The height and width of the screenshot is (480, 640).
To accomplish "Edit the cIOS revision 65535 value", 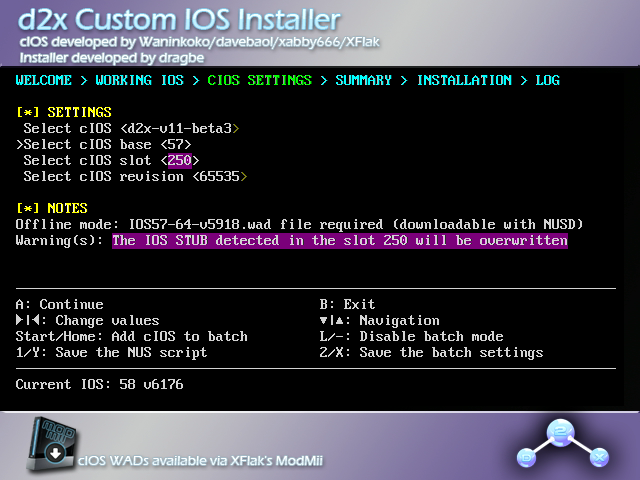I will click(220, 176).
